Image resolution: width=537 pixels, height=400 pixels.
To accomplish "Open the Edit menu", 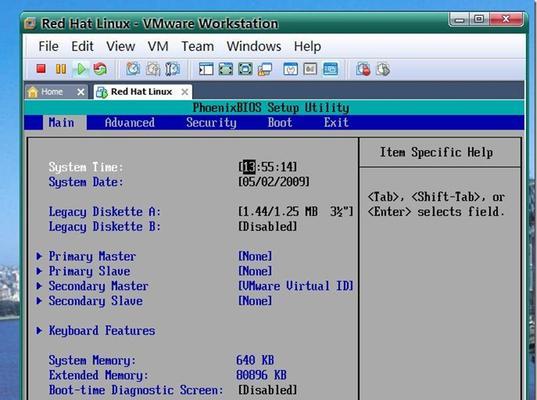I will (x=82, y=46).
